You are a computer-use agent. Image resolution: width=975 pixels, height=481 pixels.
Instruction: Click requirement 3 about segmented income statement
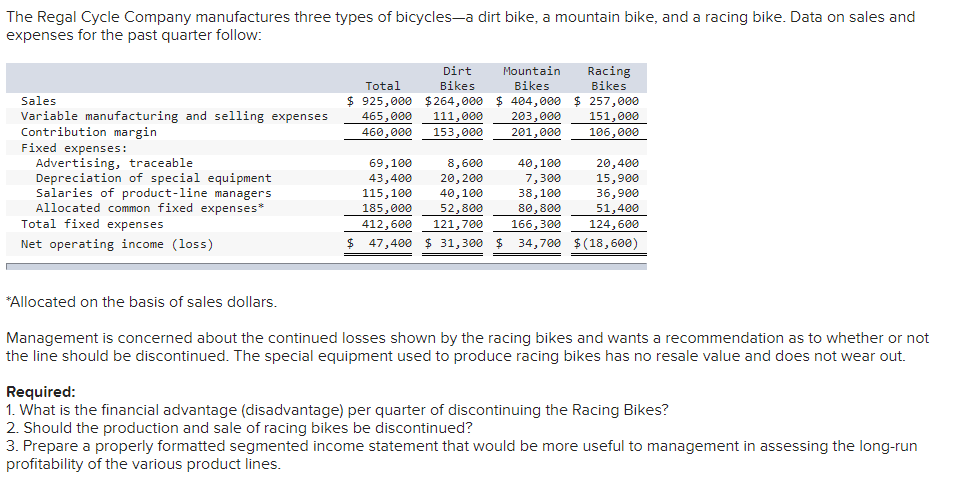pos(461,455)
